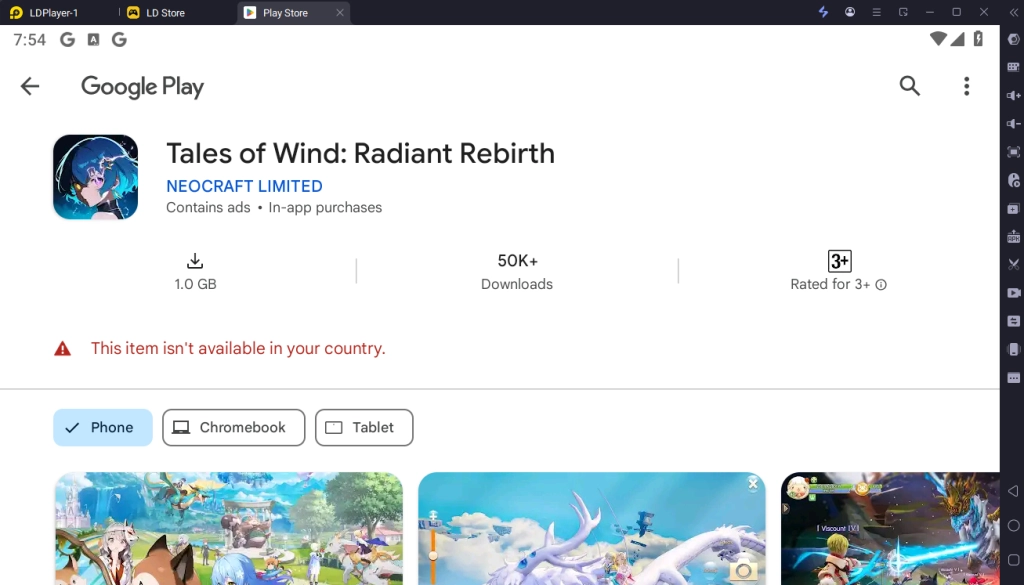1024x585 pixels.
Task: View the first game screenshot
Action: coord(229,528)
